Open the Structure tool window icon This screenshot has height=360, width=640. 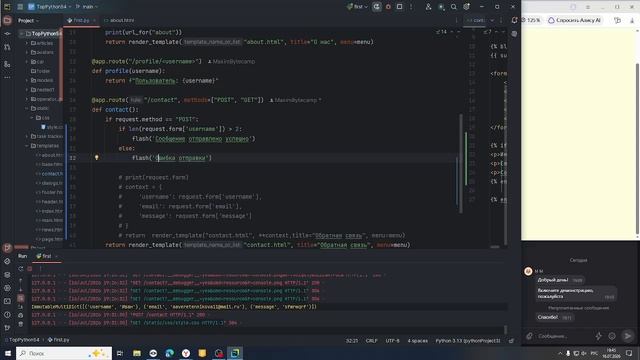point(7,64)
